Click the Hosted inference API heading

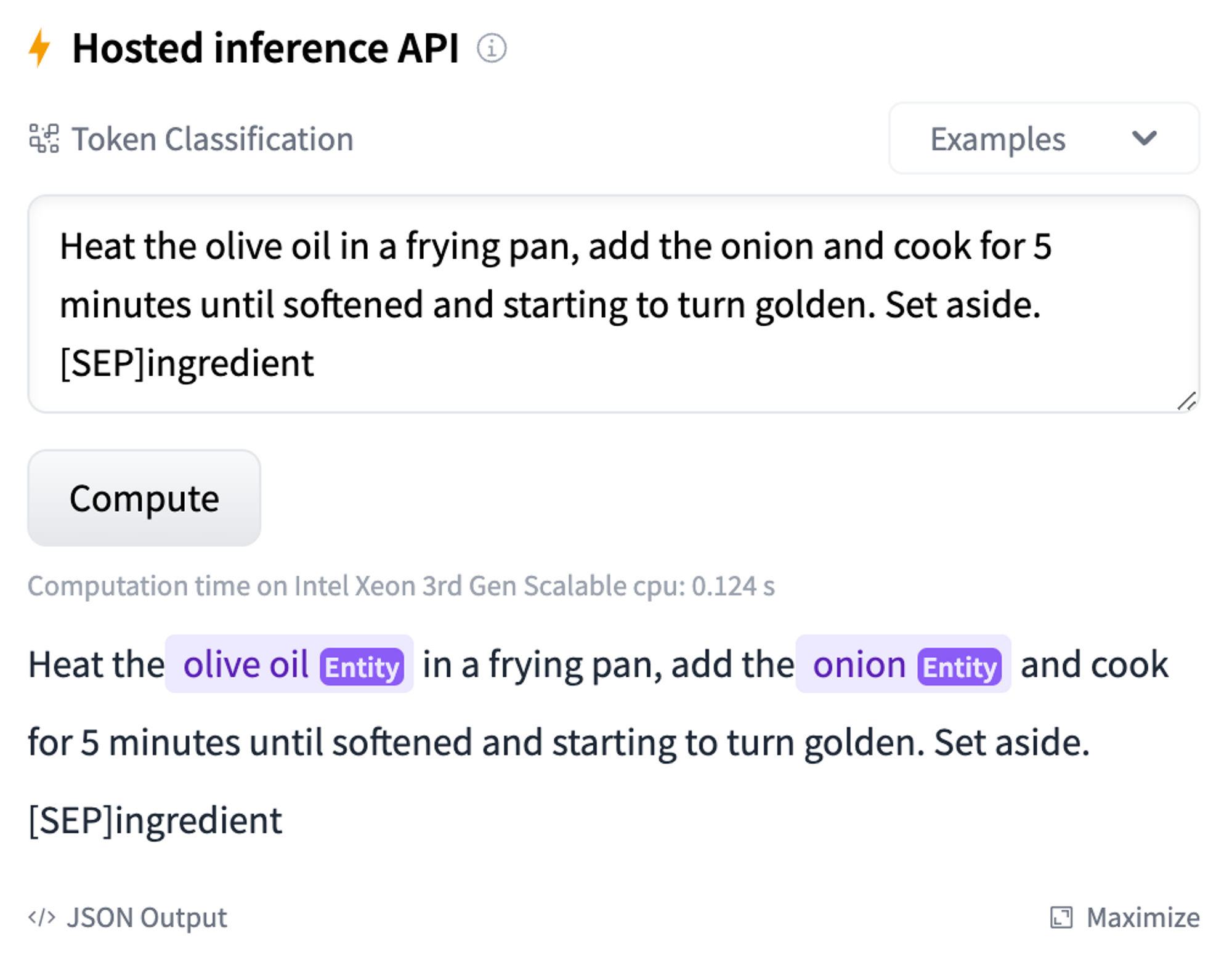[x=265, y=48]
